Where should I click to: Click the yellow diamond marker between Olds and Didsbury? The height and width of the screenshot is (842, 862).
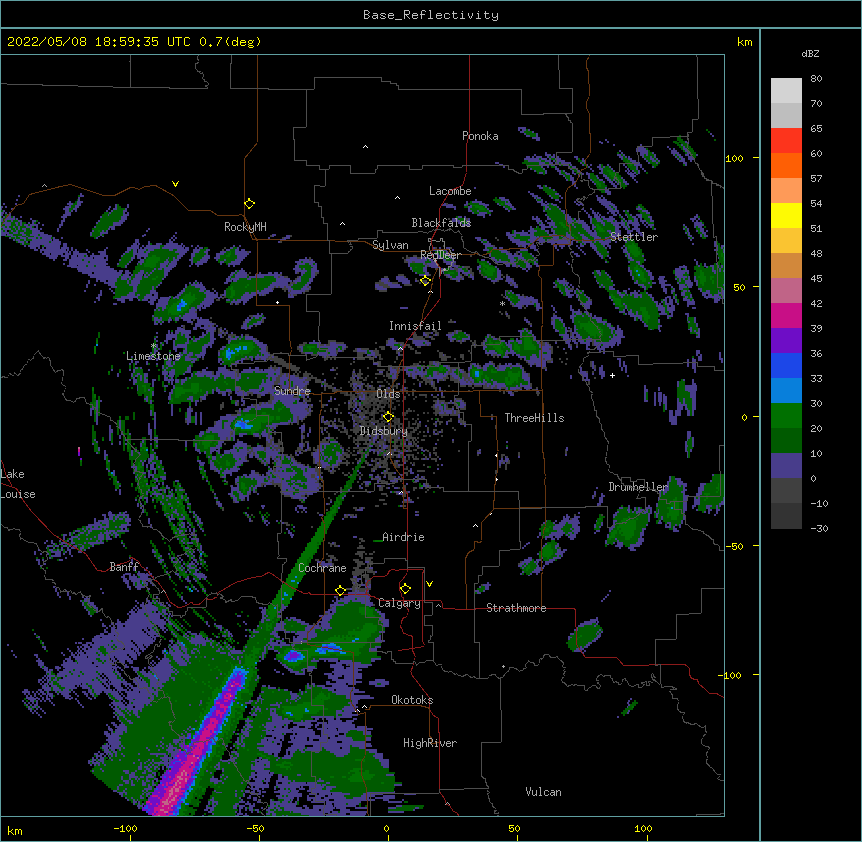[x=388, y=417]
